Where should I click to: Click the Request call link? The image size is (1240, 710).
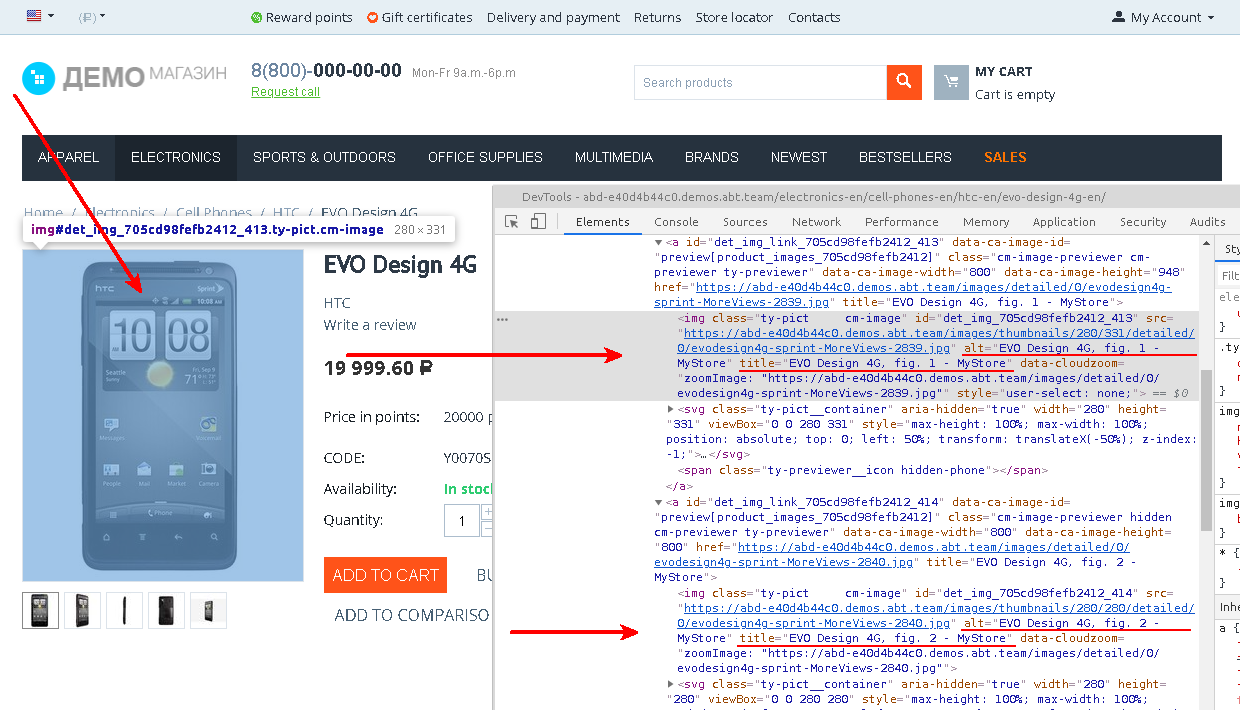[x=285, y=92]
